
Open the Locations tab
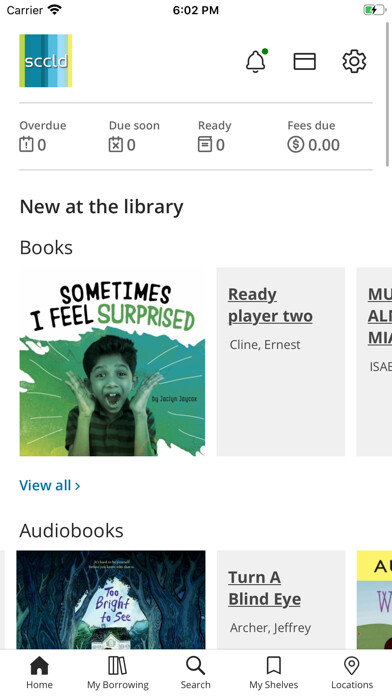click(x=352, y=673)
